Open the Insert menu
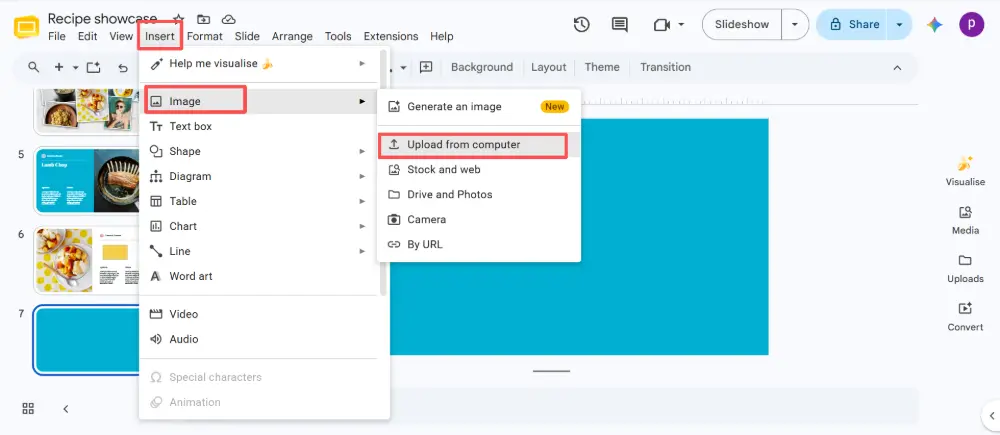This screenshot has width=1000, height=435. [x=159, y=36]
